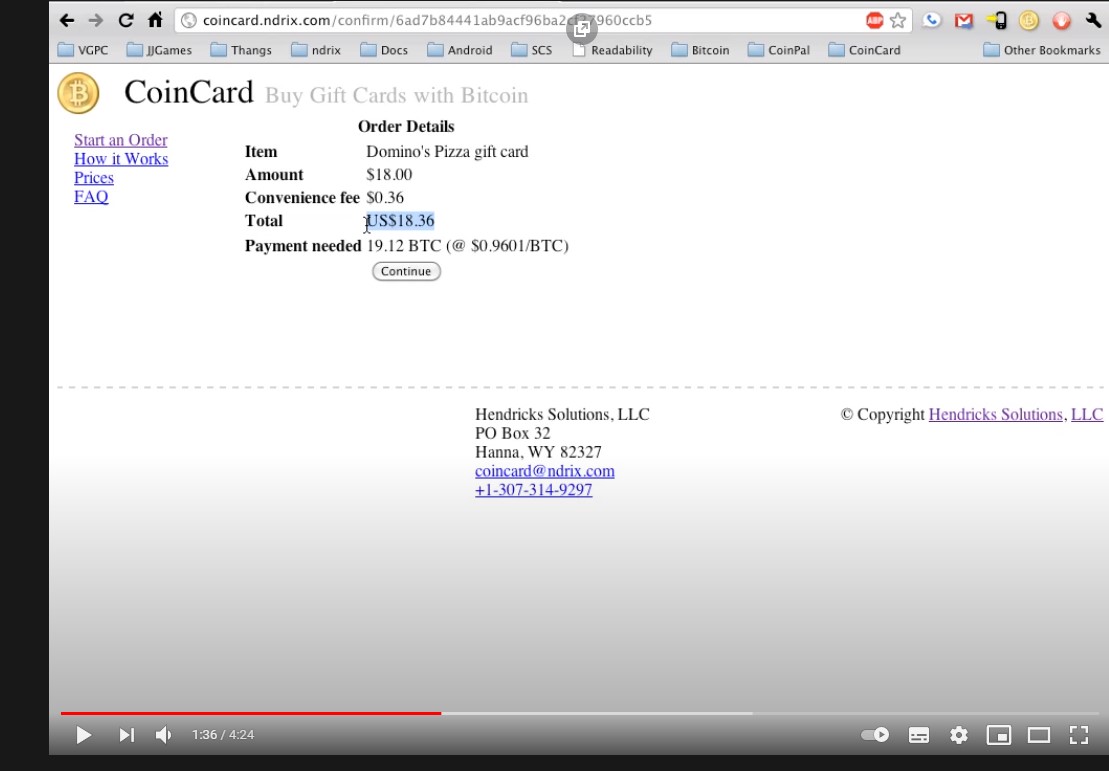Viewport: 1109px width, 771px height.
Task: Open the Start an Order link
Action: (121, 140)
